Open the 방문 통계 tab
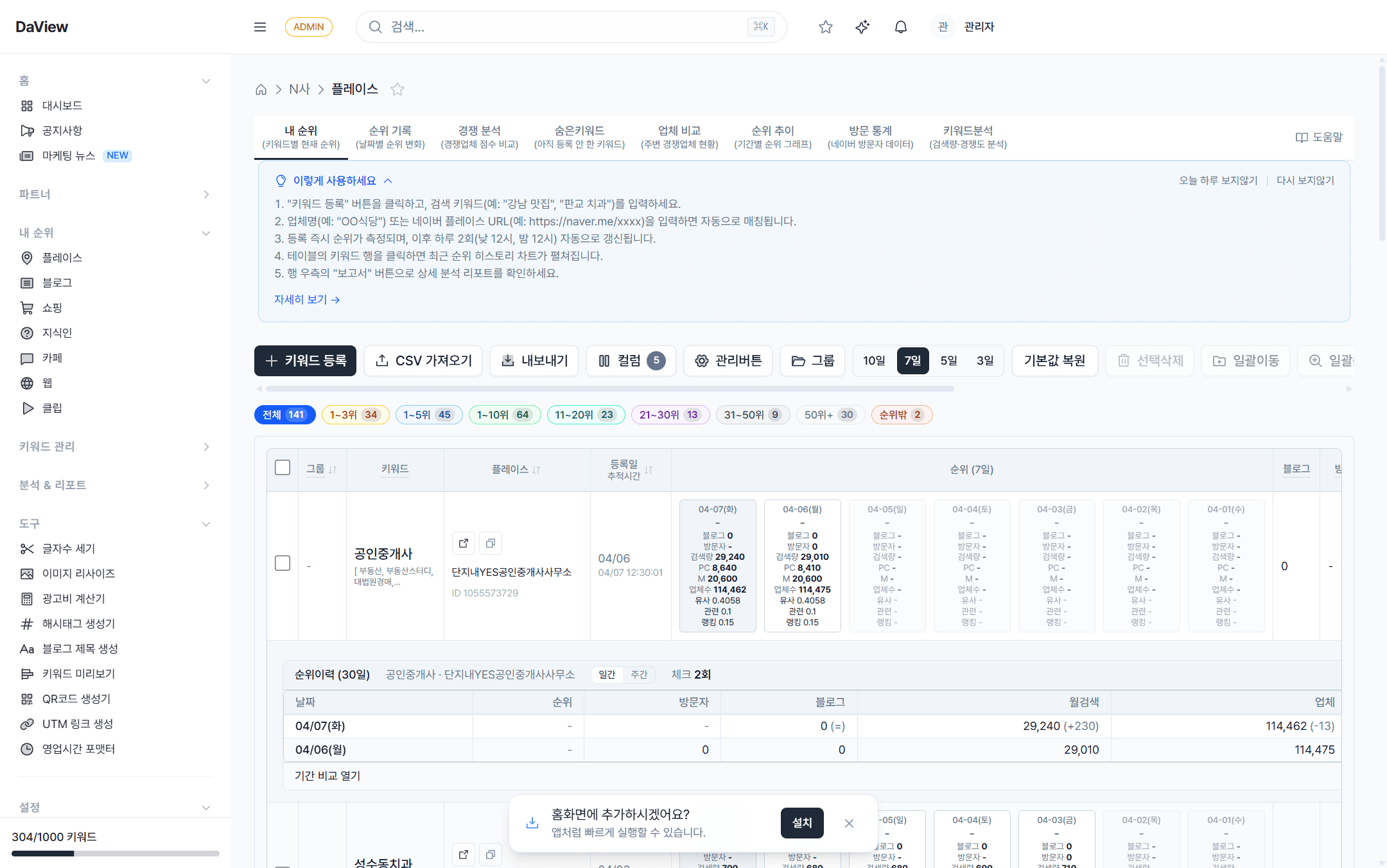This screenshot has width=1387, height=868. coord(871,136)
